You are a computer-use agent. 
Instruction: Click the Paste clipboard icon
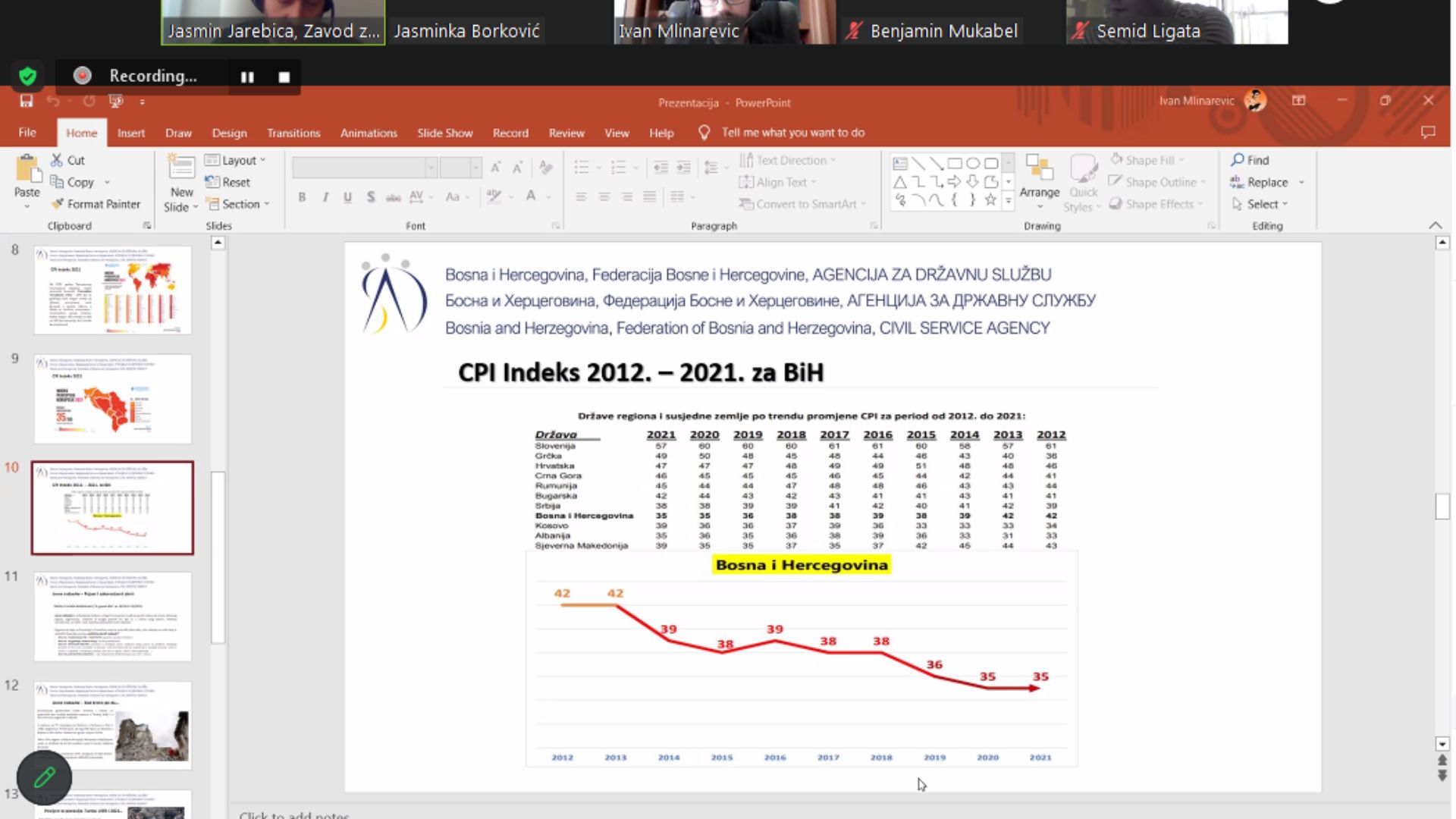pos(27,170)
